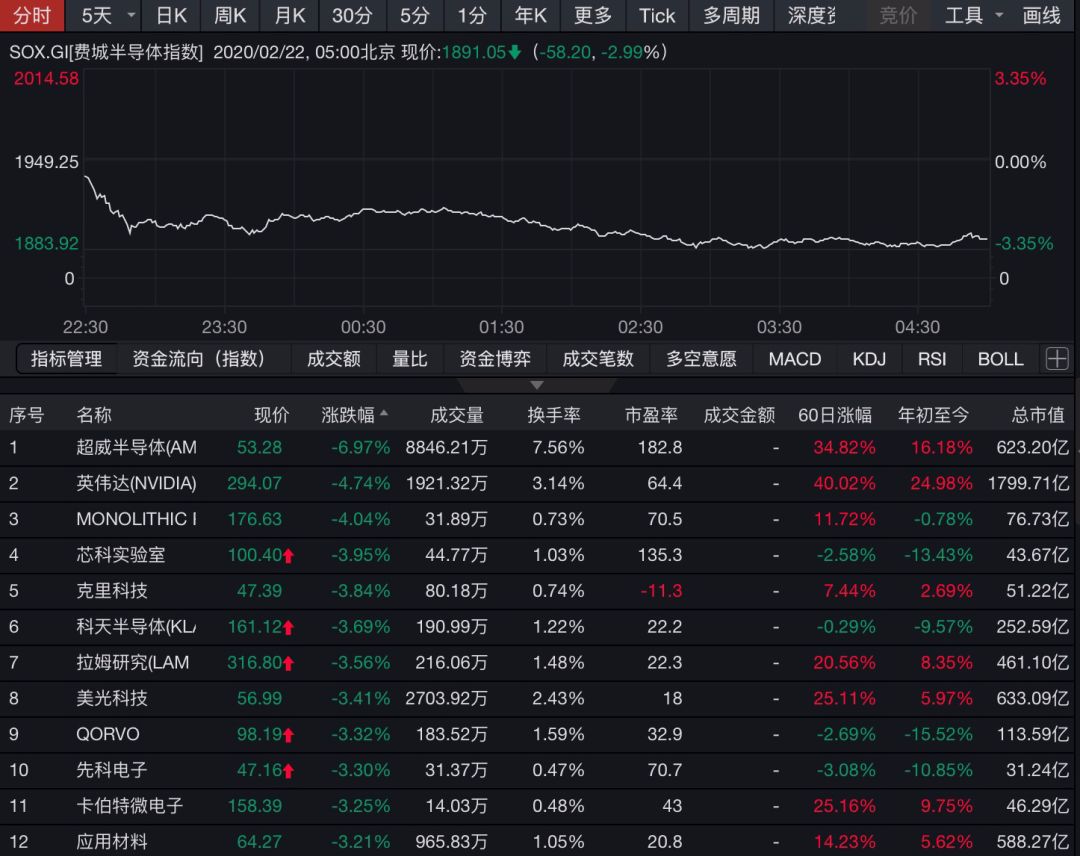Expand the 工具 tools dropdown arrow
Image resolution: width=1080 pixels, height=856 pixels.
(999, 14)
